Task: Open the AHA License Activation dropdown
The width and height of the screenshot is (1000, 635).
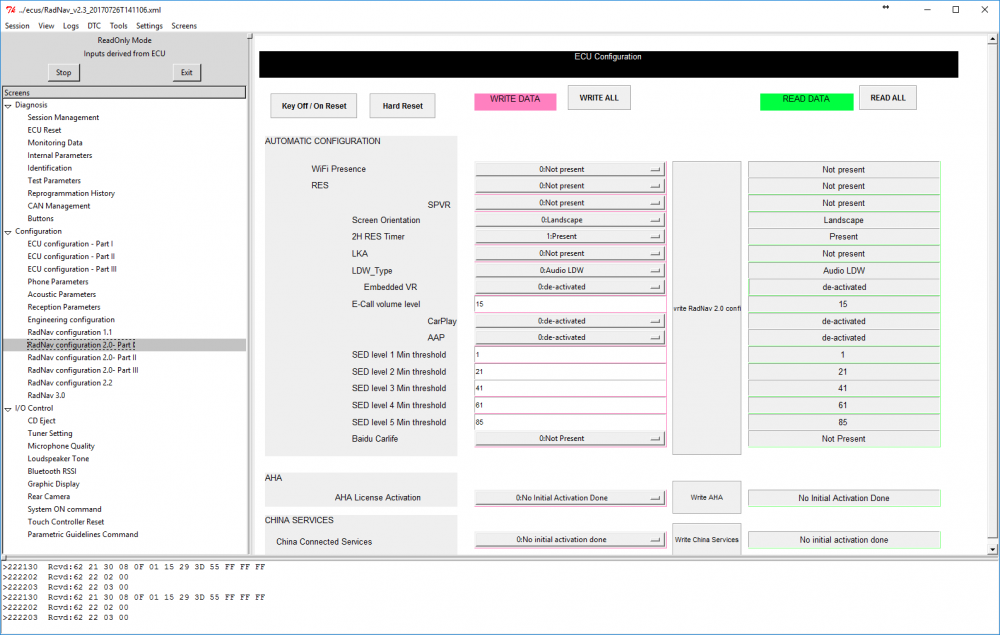Action: tap(569, 498)
